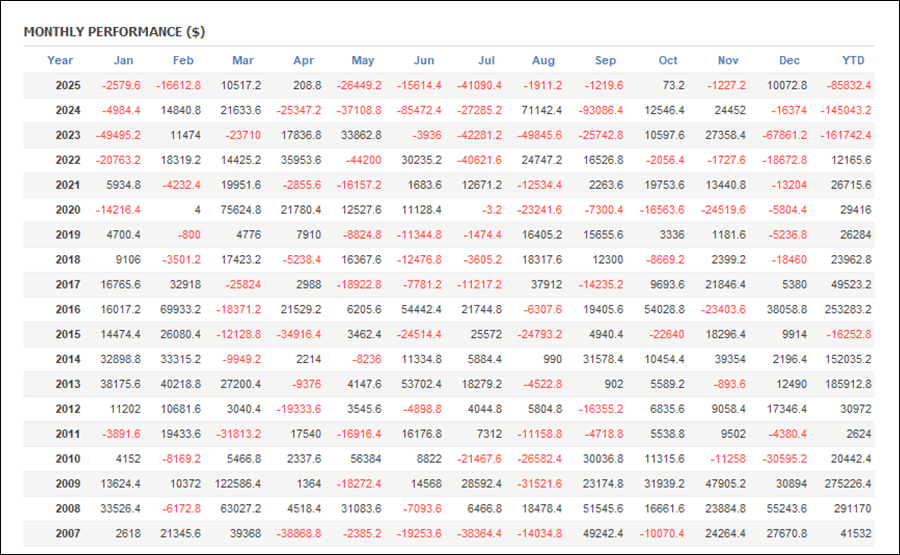Screen dimensions: 900x555
Task: Click the 2020 year row label
Action: (68, 210)
